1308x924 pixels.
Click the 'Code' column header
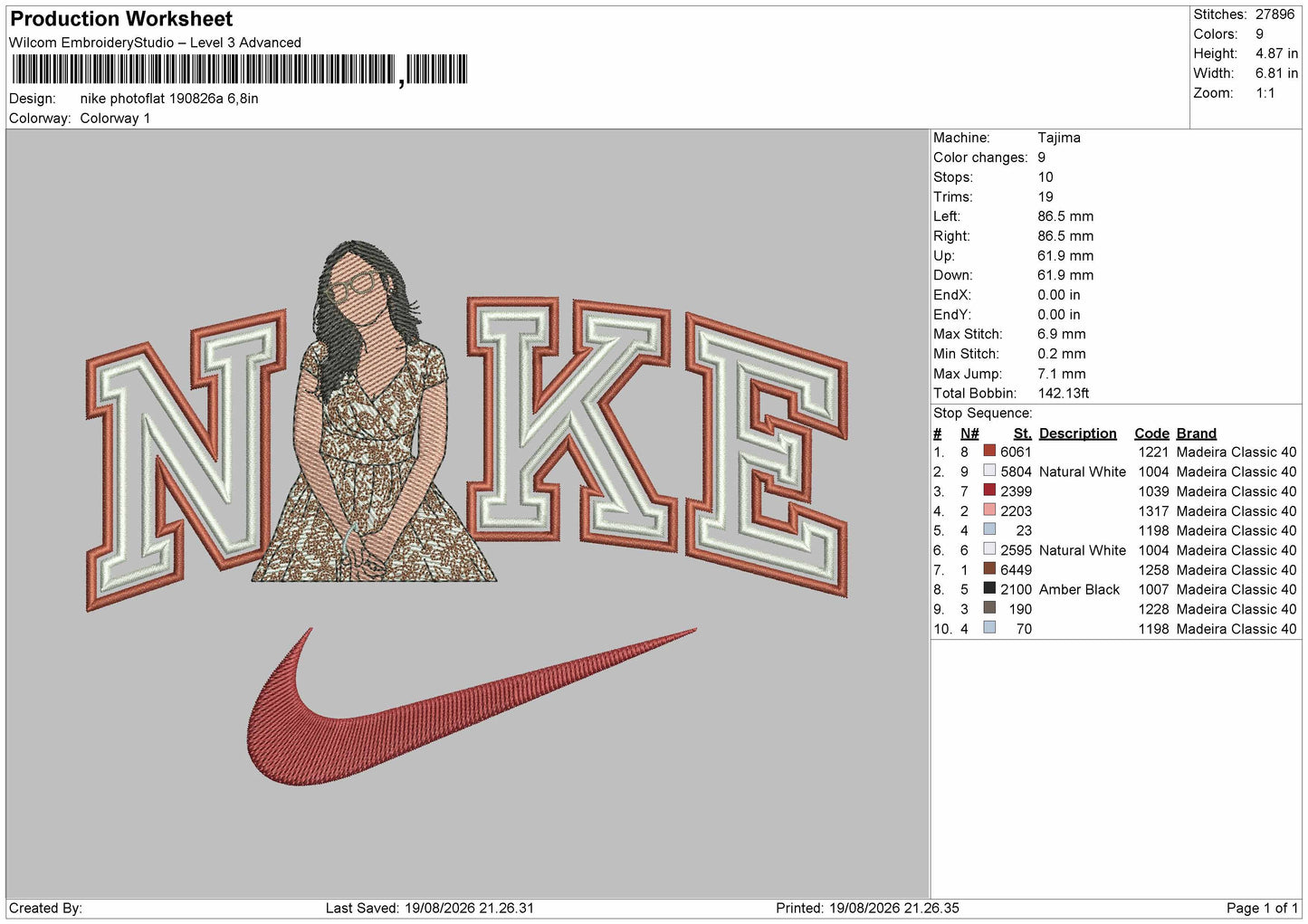(1151, 433)
